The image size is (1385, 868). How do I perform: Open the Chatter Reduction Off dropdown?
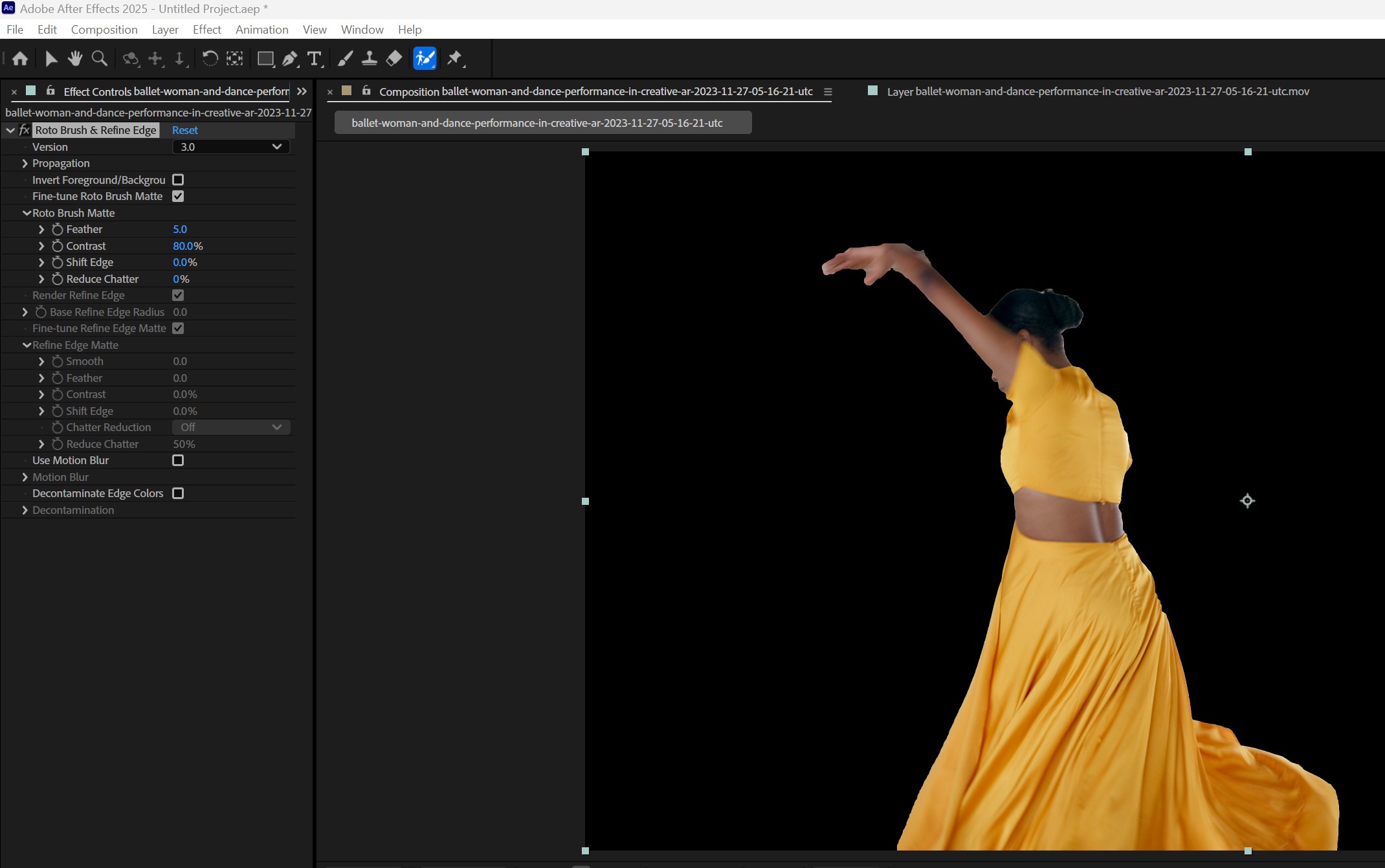pyautogui.click(x=231, y=427)
